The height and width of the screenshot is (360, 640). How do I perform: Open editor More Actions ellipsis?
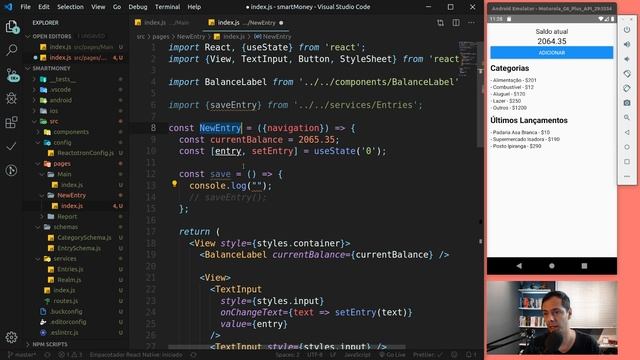pos(471,23)
